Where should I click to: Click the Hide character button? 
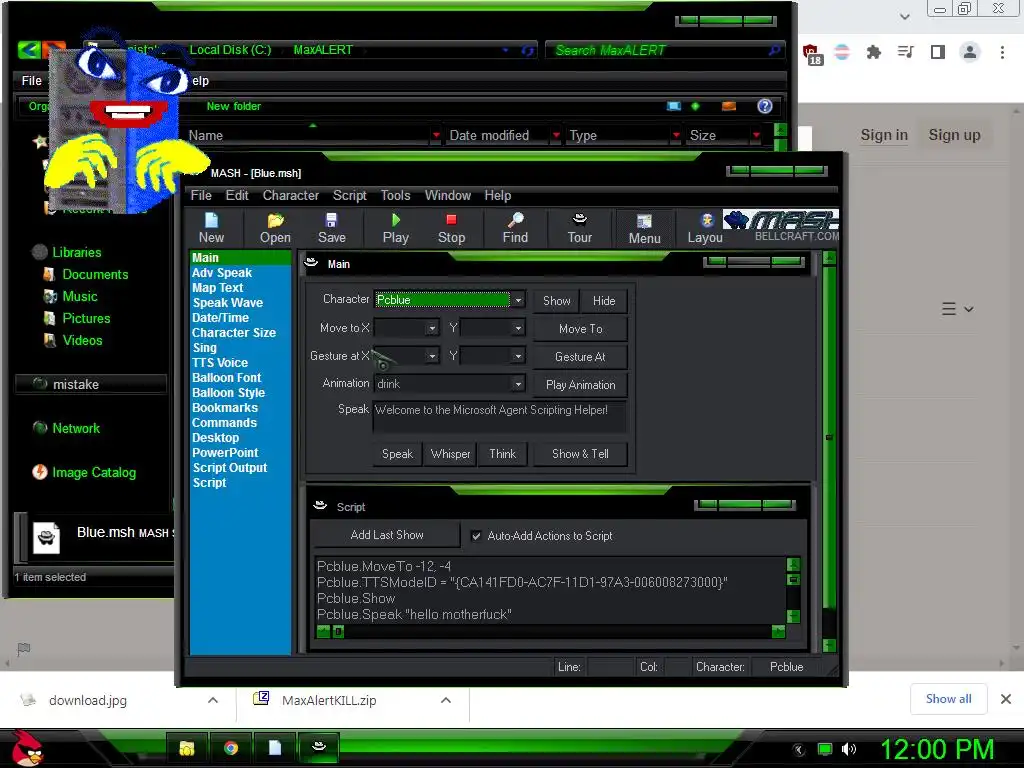pyautogui.click(x=603, y=300)
